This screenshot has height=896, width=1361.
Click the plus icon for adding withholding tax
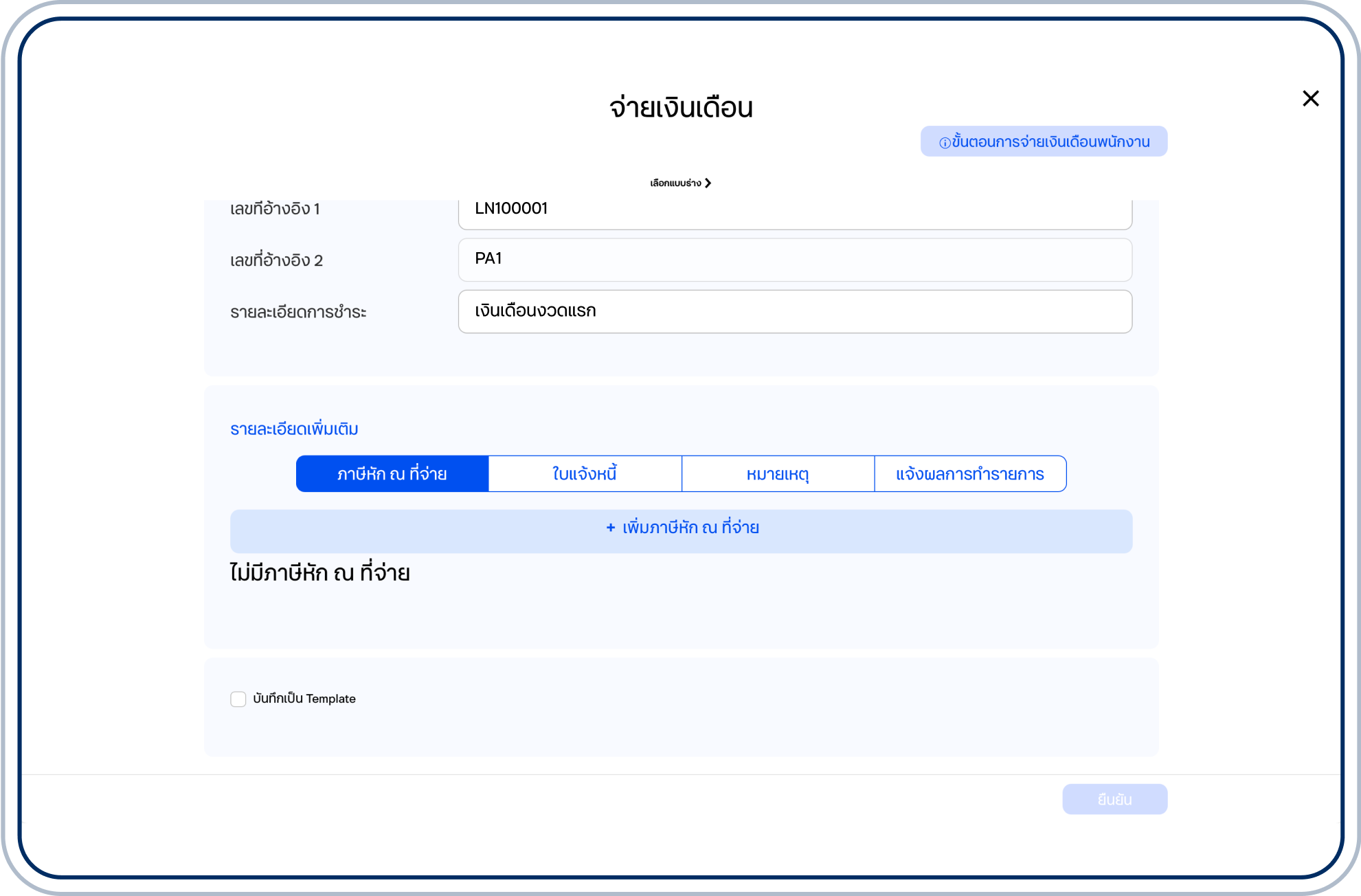coord(610,528)
